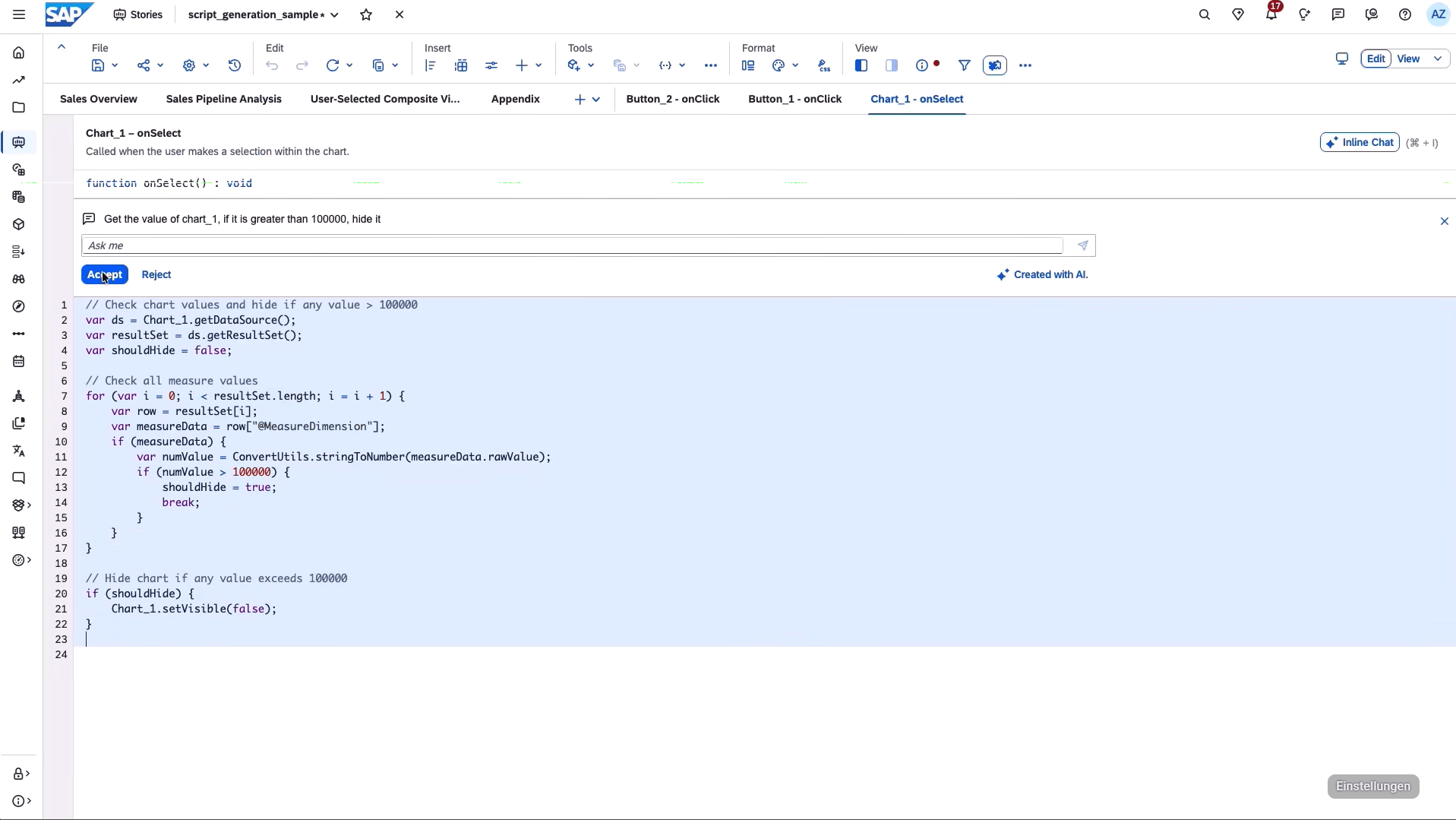Toggle the right side panel
This screenshot has height=820, width=1456.
click(x=892, y=65)
